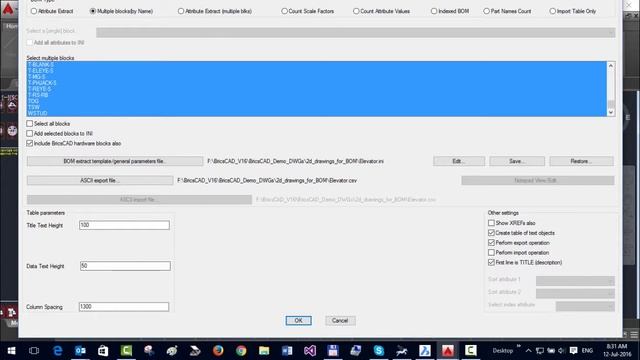Select WSTUD in the block list
This screenshot has height=360, width=640.
click(38, 113)
